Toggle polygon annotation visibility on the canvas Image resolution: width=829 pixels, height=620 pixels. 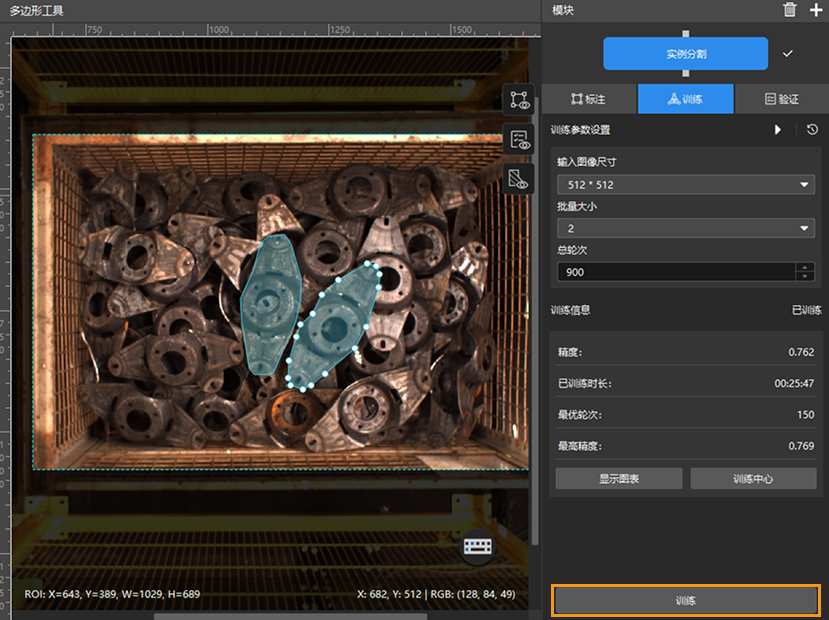tap(518, 99)
